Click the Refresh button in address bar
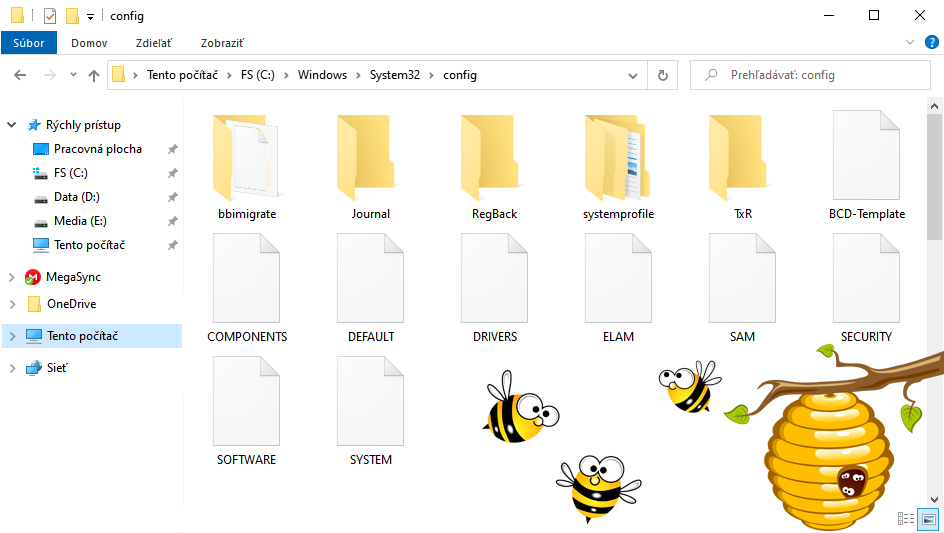This screenshot has width=944, height=533. click(662, 75)
